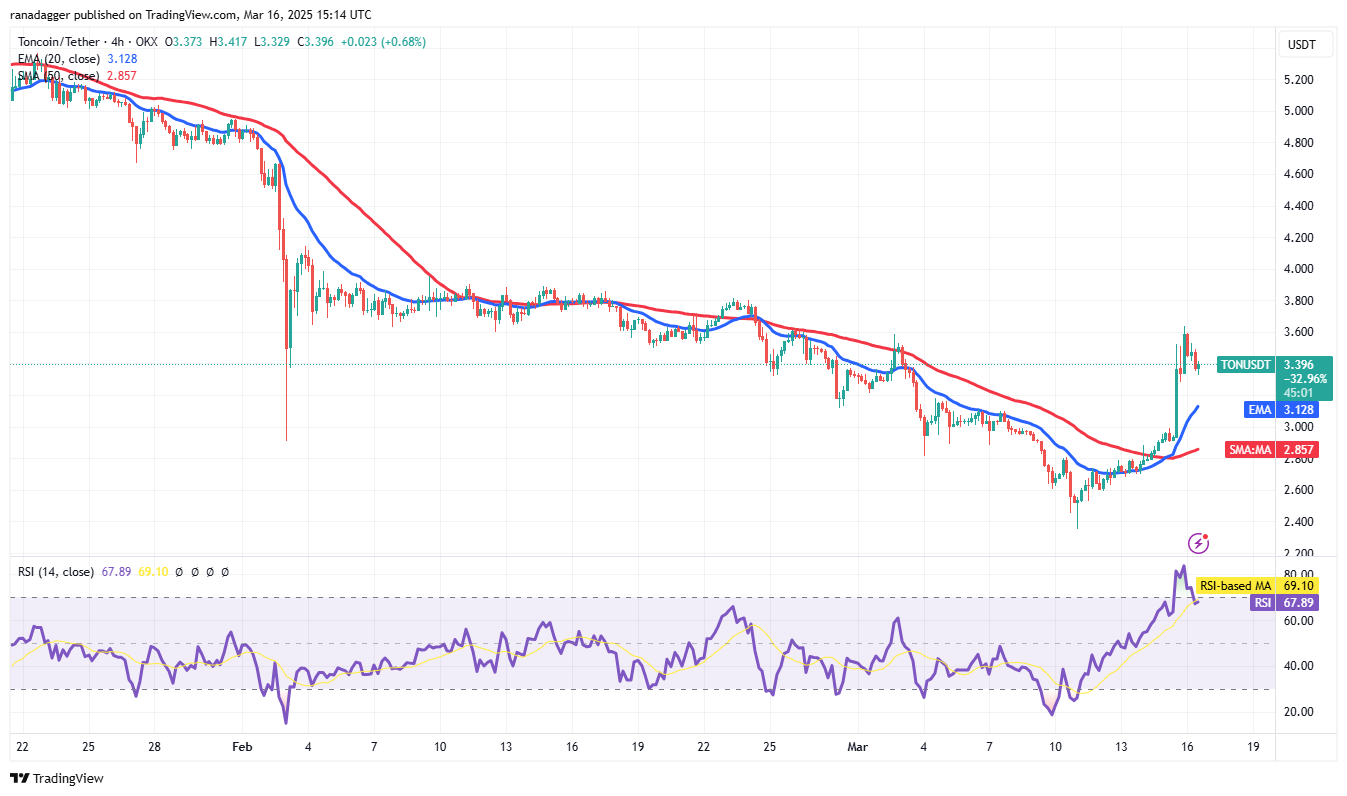The height and width of the screenshot is (796, 1347).
Task: Select the EMA (20, close) indicator legend
Action: tap(59, 59)
